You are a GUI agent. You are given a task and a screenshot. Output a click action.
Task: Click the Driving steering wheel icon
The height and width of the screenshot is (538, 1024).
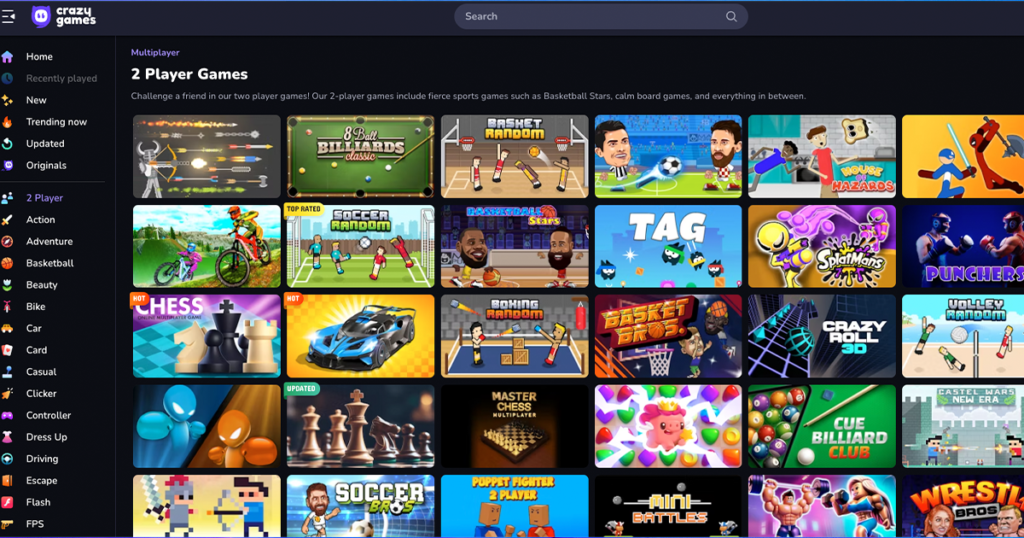pos(7,459)
